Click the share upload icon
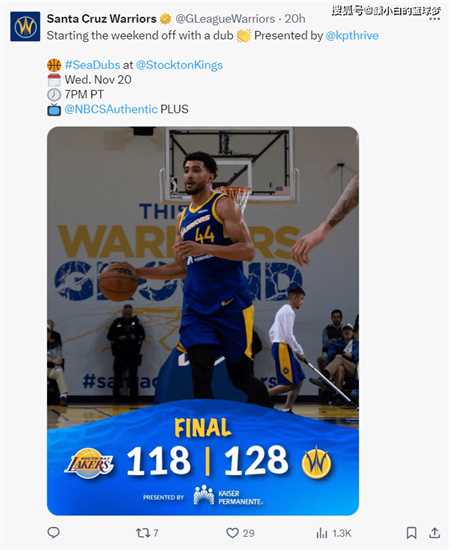Viewport: 450px width, 550px height. click(434, 533)
